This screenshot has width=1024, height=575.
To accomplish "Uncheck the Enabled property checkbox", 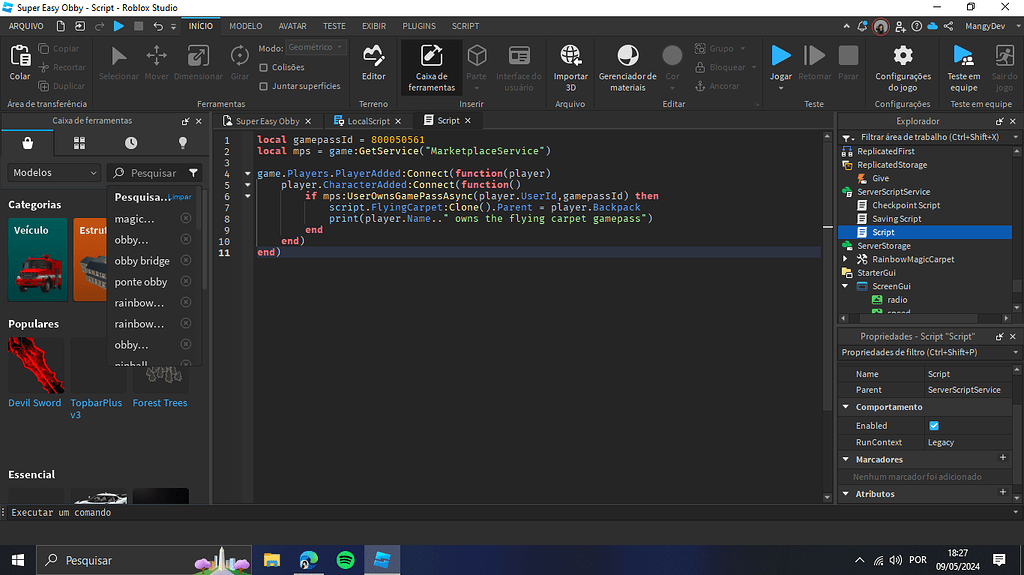I will [x=934, y=425].
